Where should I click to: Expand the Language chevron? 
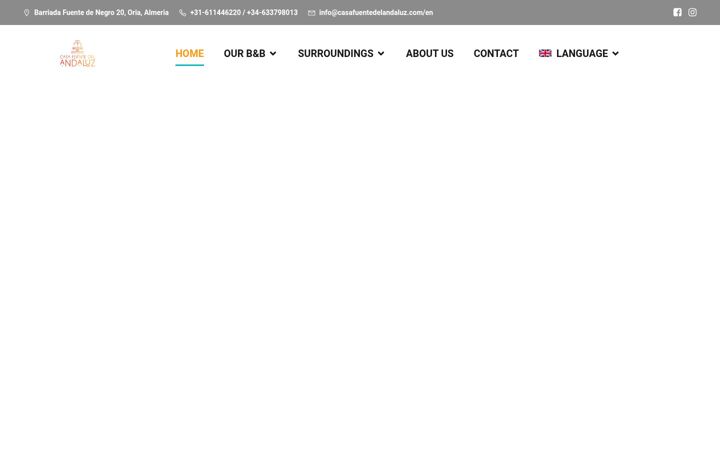click(615, 53)
